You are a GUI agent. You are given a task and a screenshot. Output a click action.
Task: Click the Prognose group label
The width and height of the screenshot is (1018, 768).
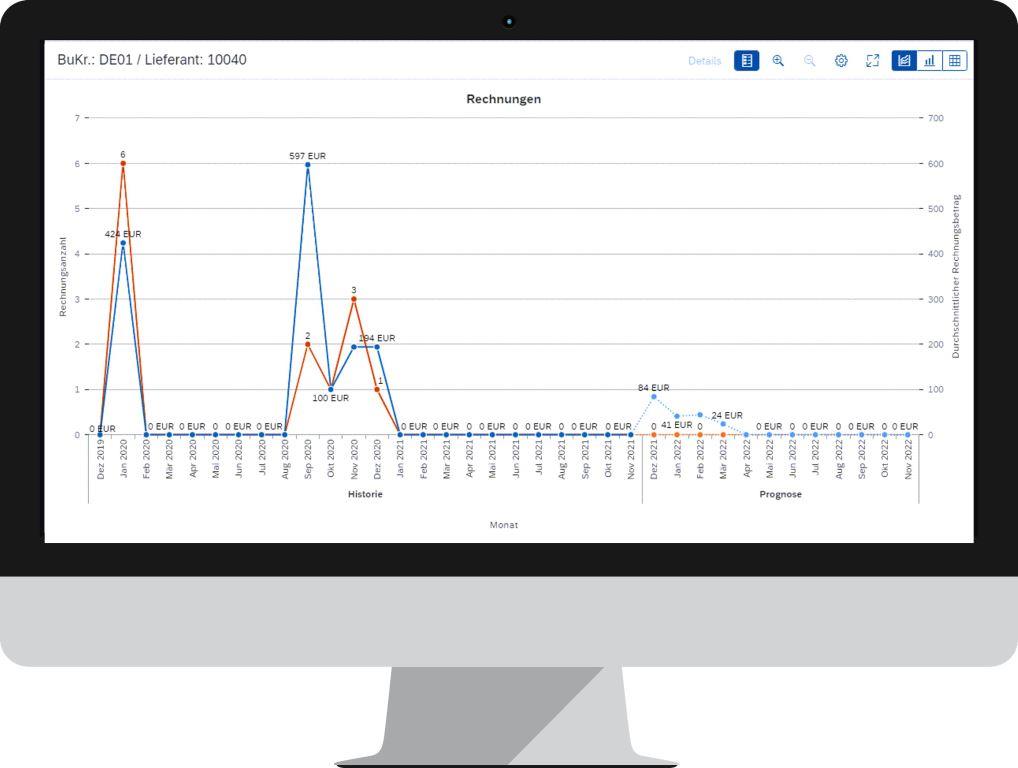click(780, 494)
